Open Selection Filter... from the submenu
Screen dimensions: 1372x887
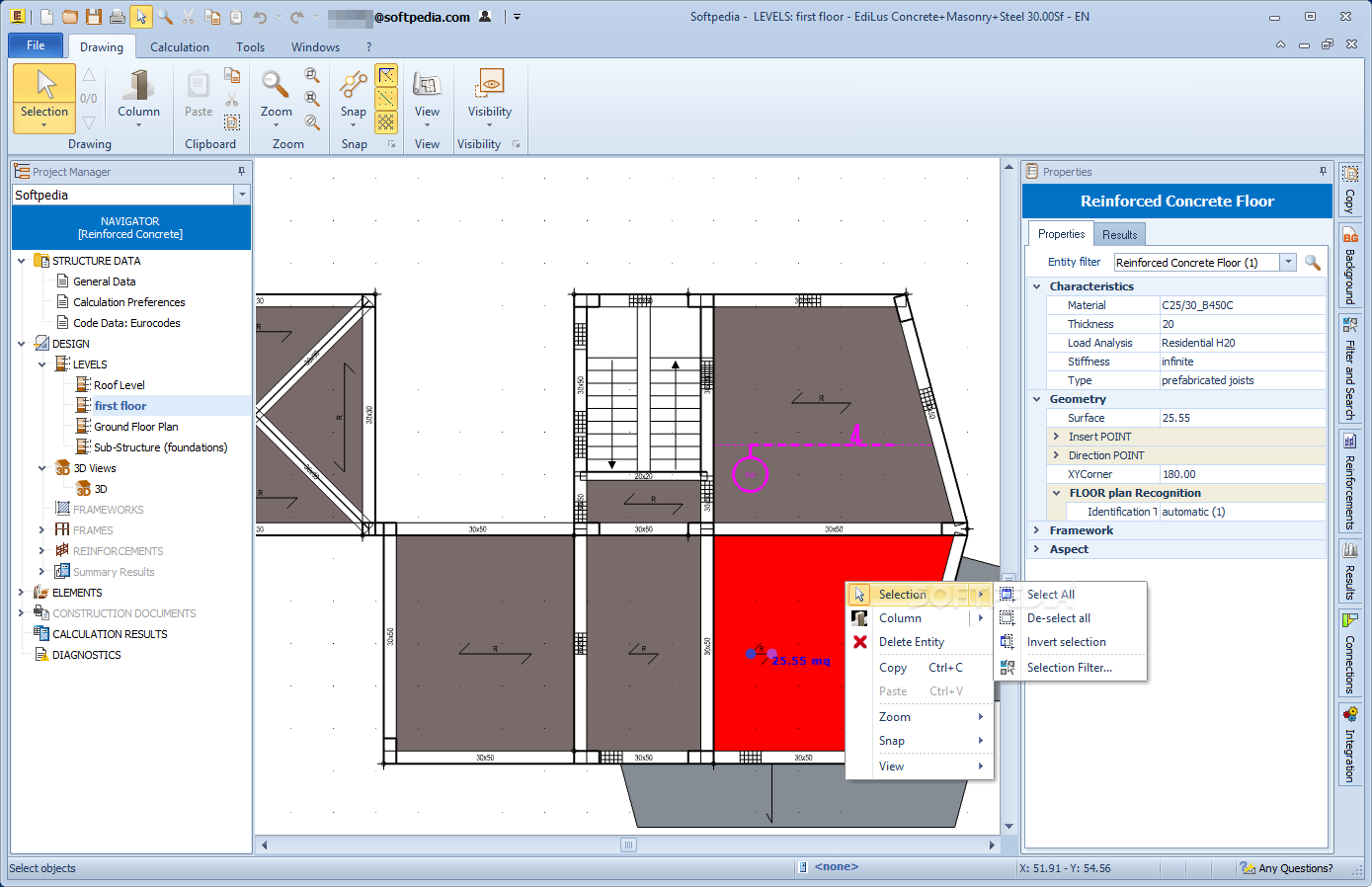(x=1070, y=668)
